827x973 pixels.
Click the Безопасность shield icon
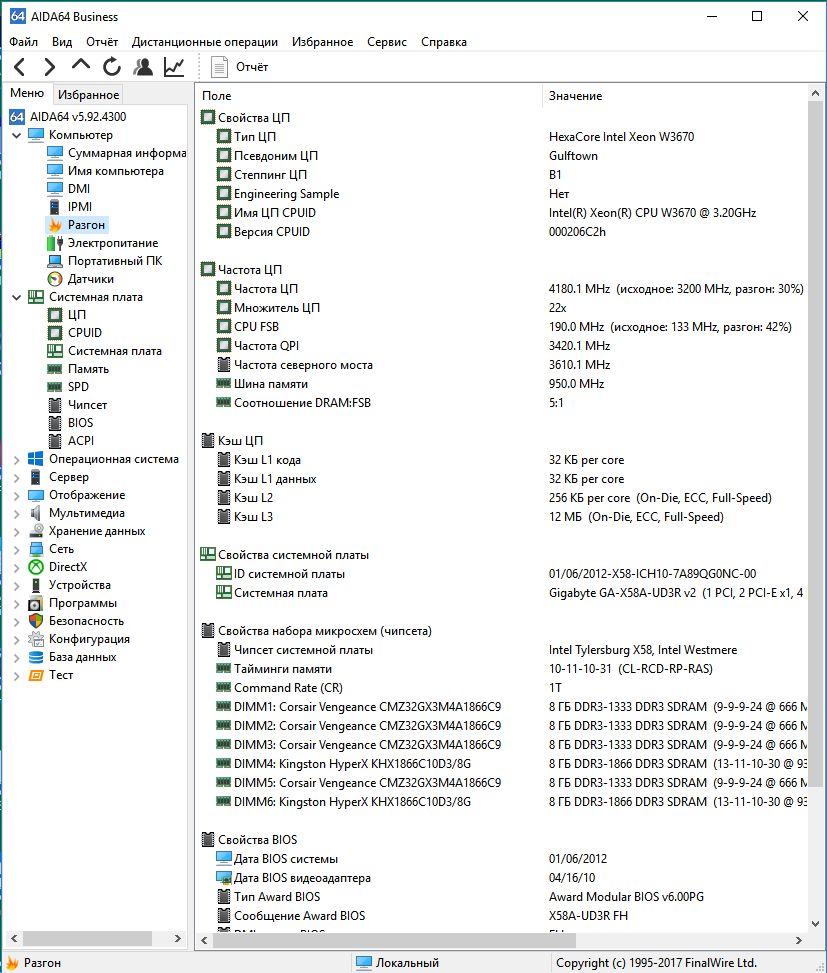[36, 621]
